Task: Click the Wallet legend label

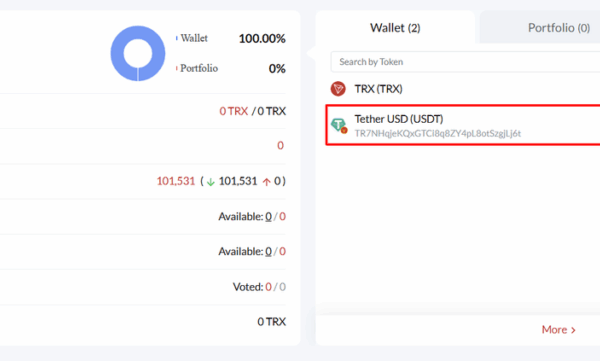Action: 194,38
